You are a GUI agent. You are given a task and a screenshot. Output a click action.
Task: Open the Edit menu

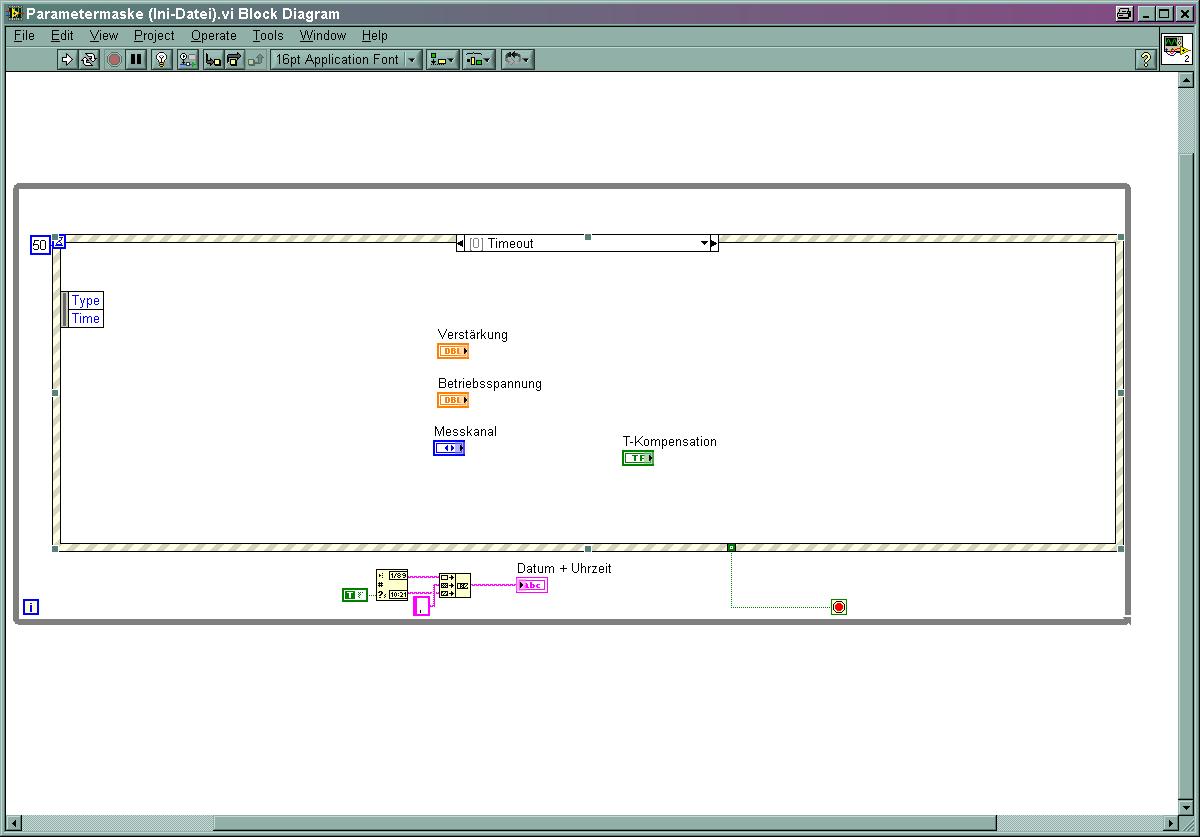62,35
